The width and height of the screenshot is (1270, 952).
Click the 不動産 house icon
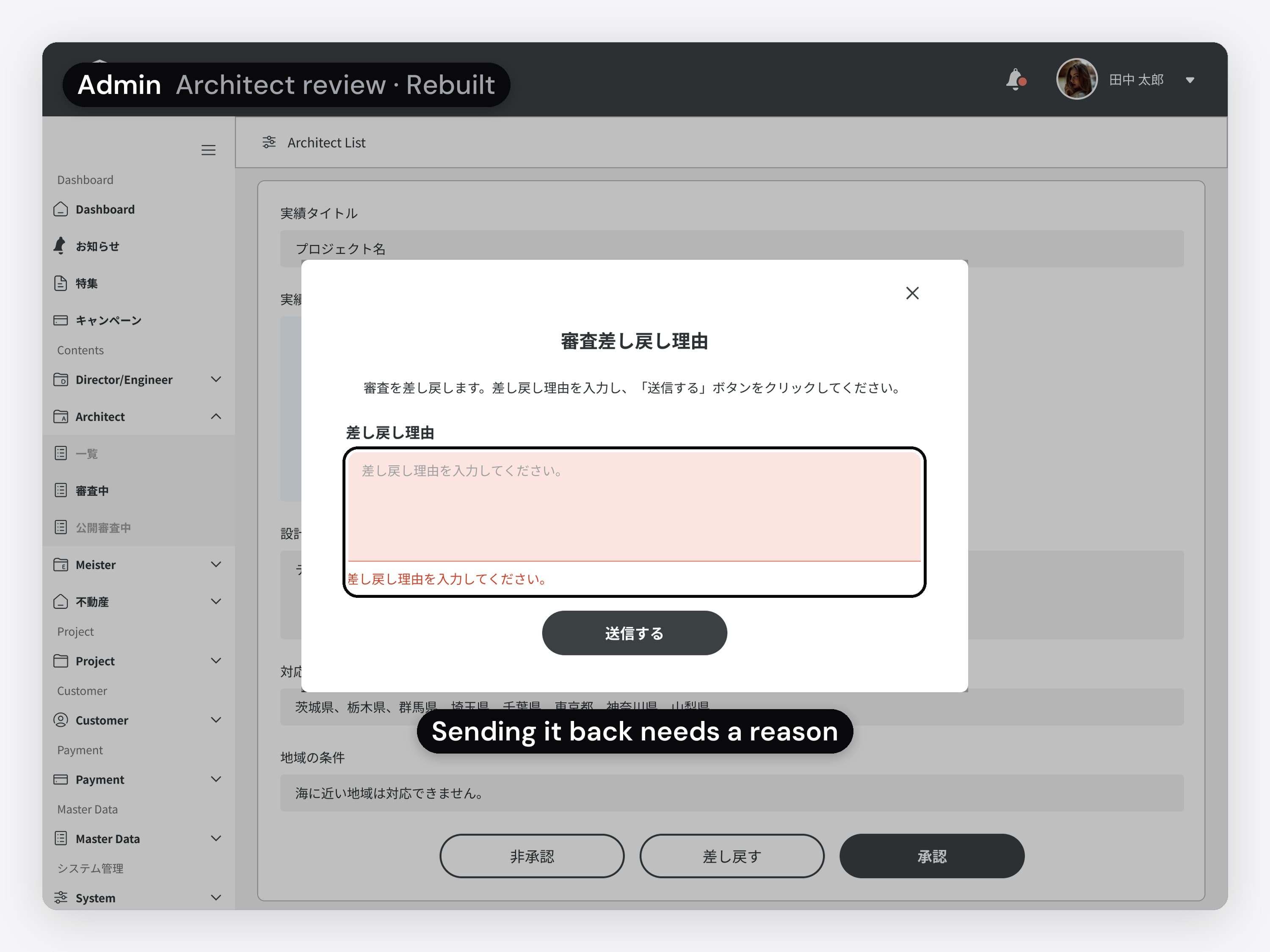pyautogui.click(x=60, y=601)
